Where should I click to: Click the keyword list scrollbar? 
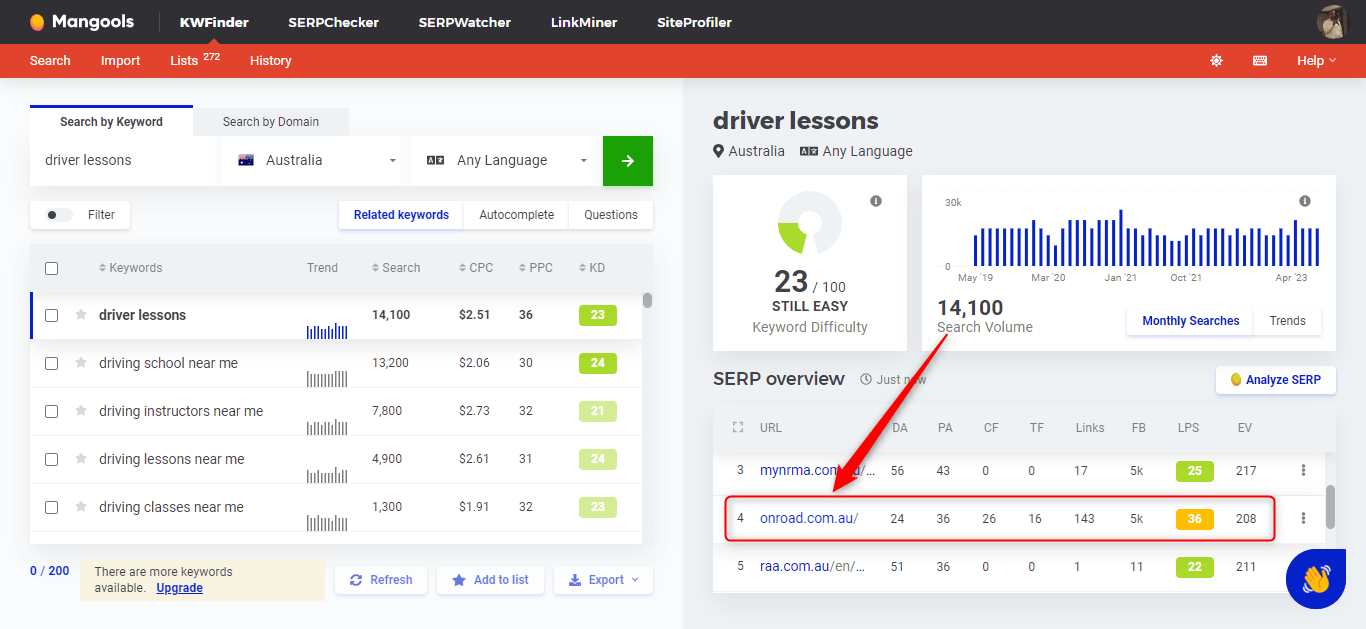click(647, 300)
